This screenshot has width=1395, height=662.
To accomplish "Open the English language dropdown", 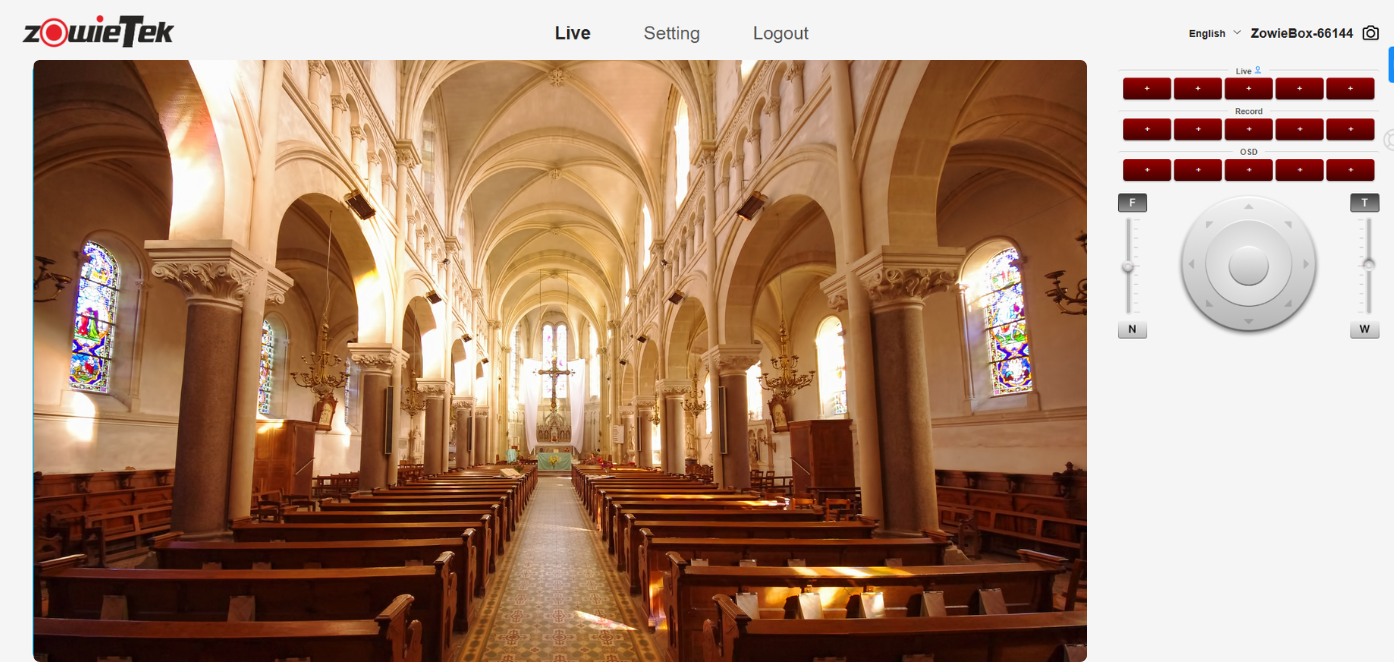I will click(1214, 33).
